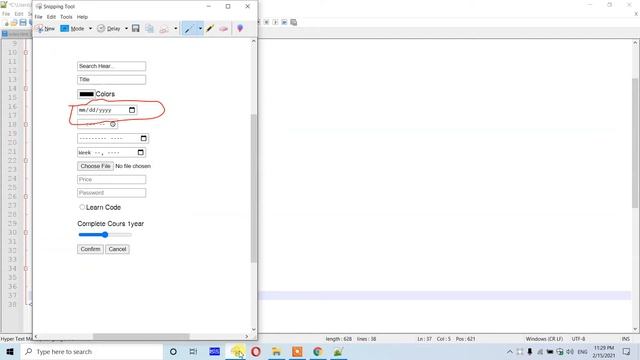Collapse fold marker at line 14
Viewport: 640px width, 360px height.
tap(26, 89)
